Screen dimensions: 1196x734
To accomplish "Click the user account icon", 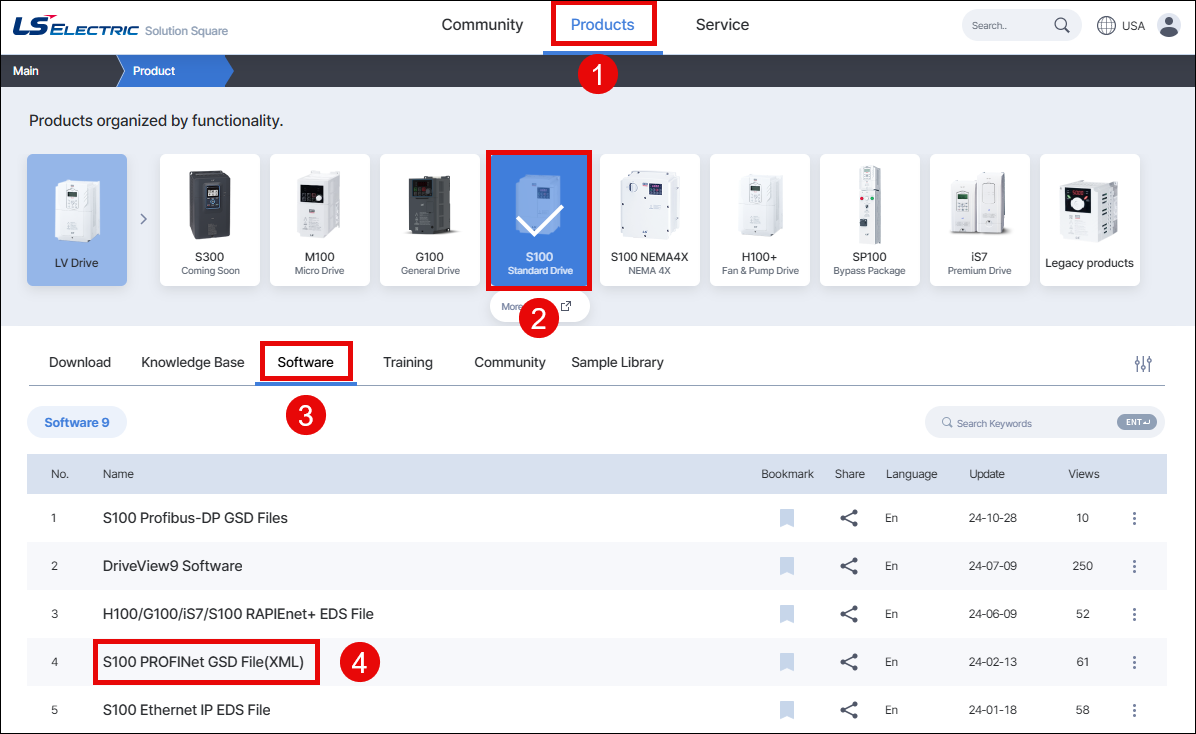I will click(x=1169, y=25).
